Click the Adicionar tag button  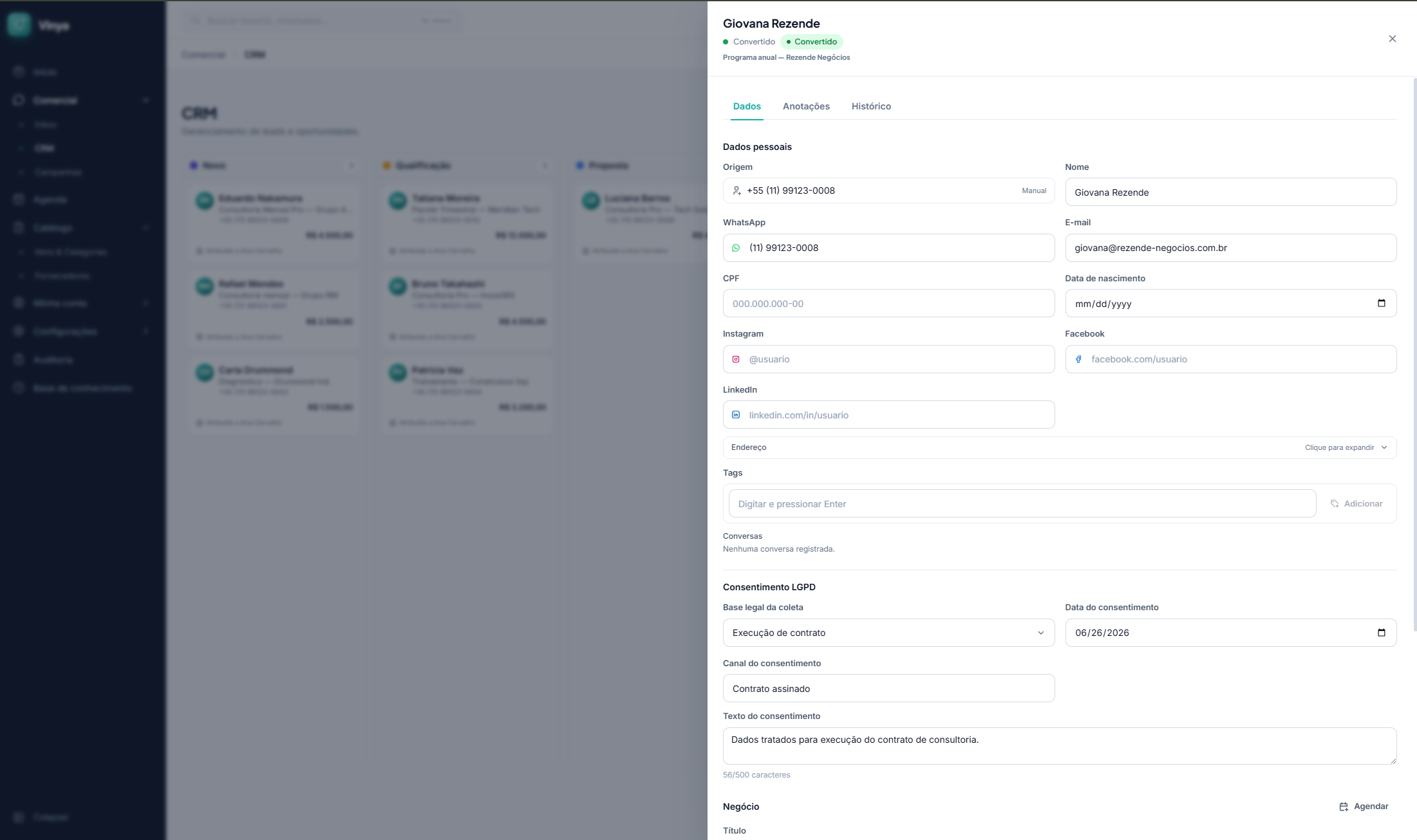[1356, 503]
